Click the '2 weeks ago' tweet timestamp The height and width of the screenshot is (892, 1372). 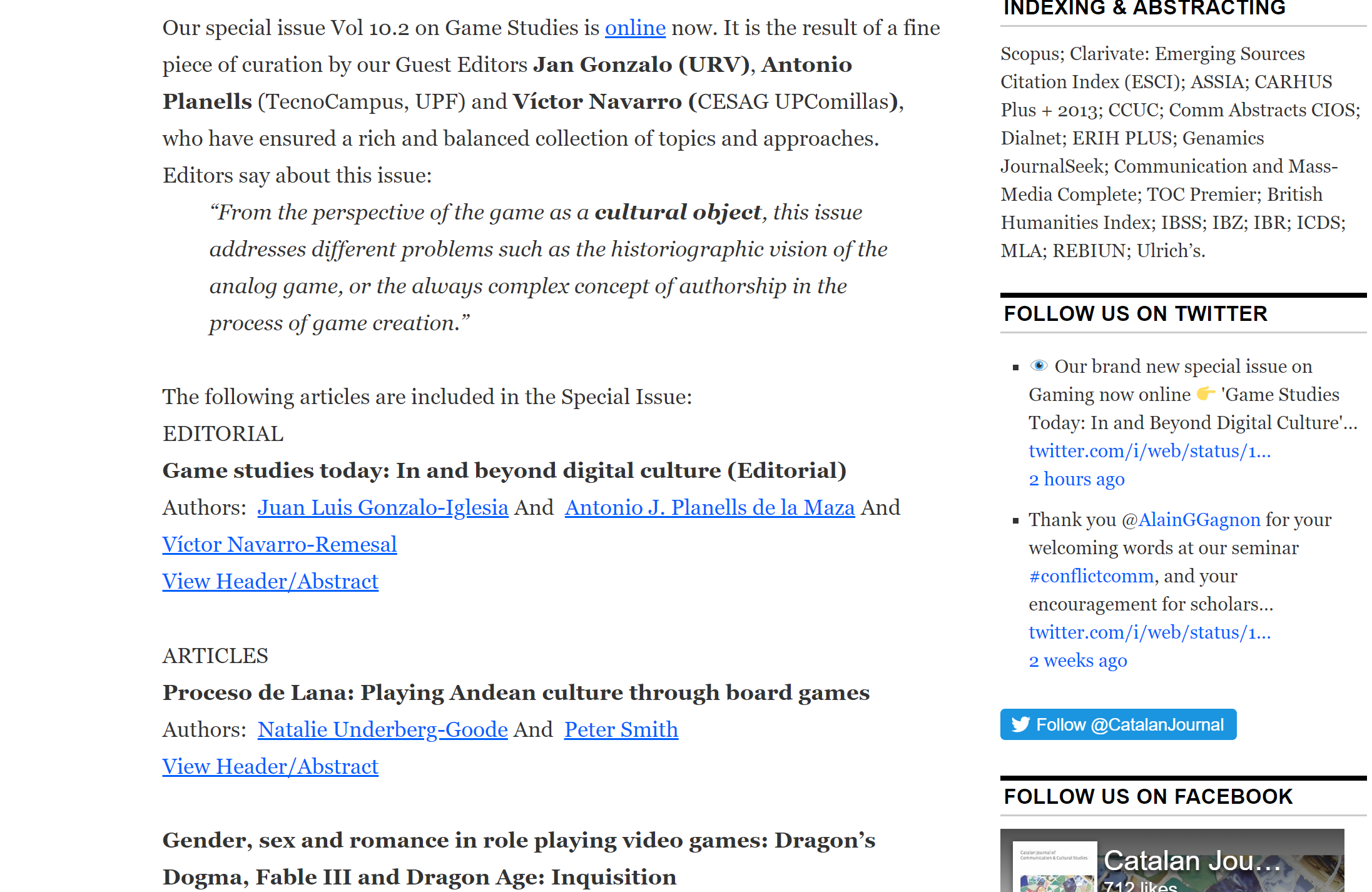(x=1077, y=660)
